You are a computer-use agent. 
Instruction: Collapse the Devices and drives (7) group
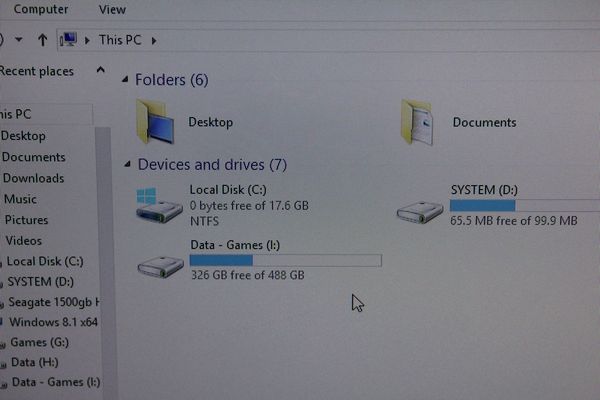point(127,164)
